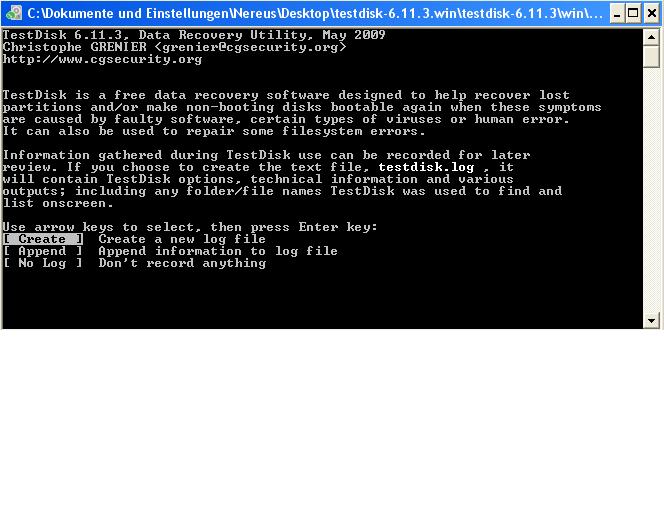Click the scrollbar down arrow
The image size is (664, 512).
tap(651, 321)
